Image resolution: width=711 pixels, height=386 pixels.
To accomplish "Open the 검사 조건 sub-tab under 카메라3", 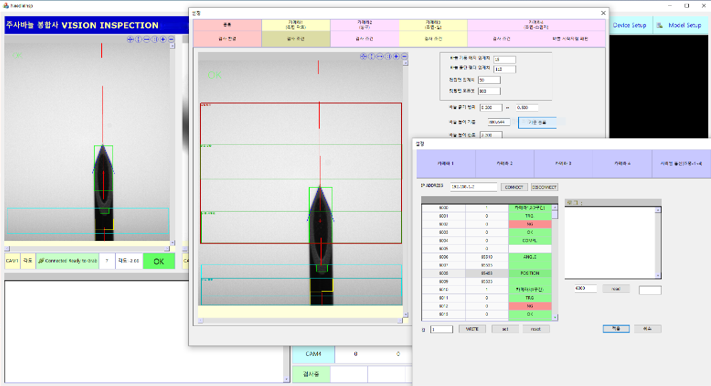I will 433,39.
